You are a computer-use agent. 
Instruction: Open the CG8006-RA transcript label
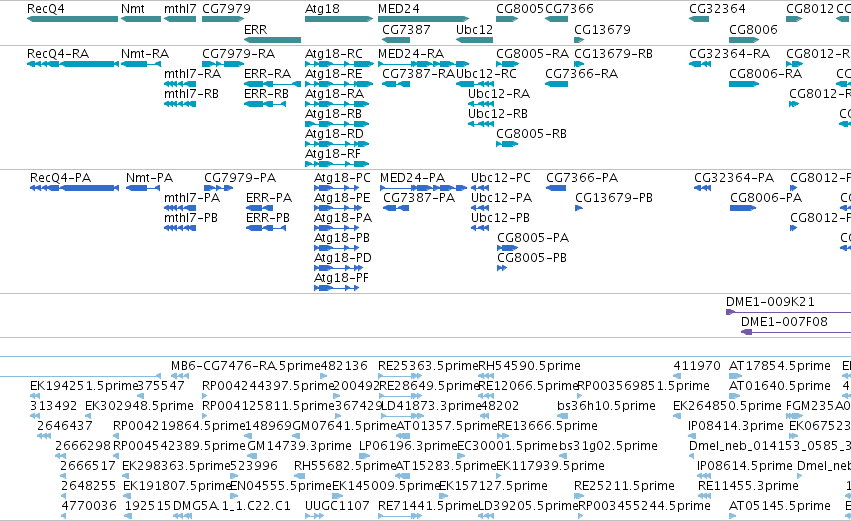tap(765, 74)
